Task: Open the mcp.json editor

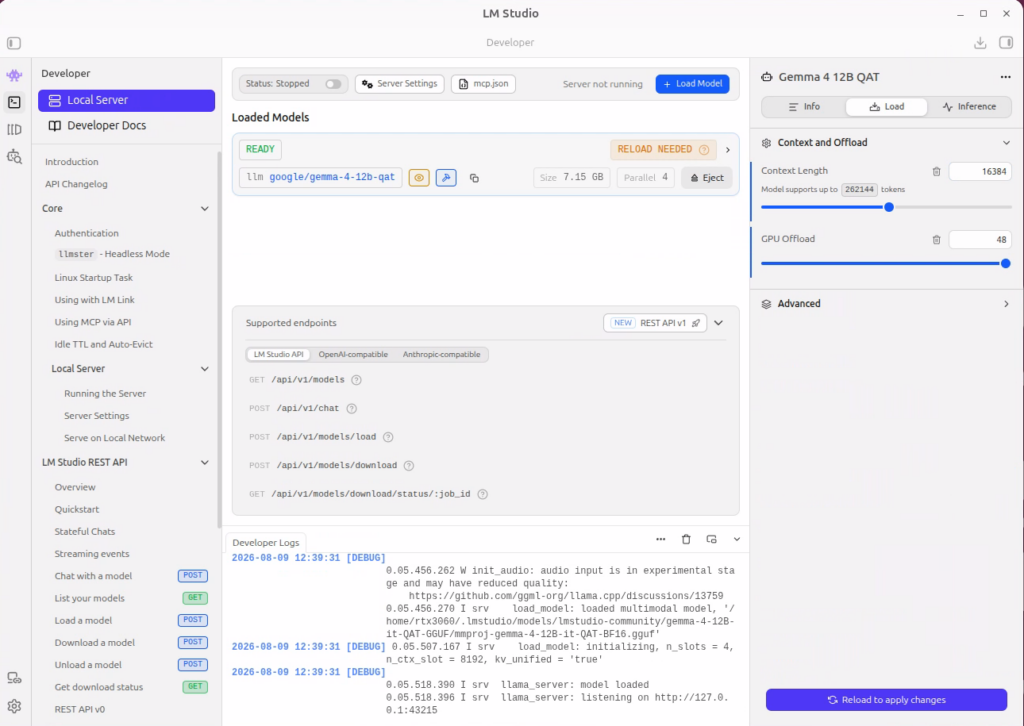Action: (x=483, y=84)
